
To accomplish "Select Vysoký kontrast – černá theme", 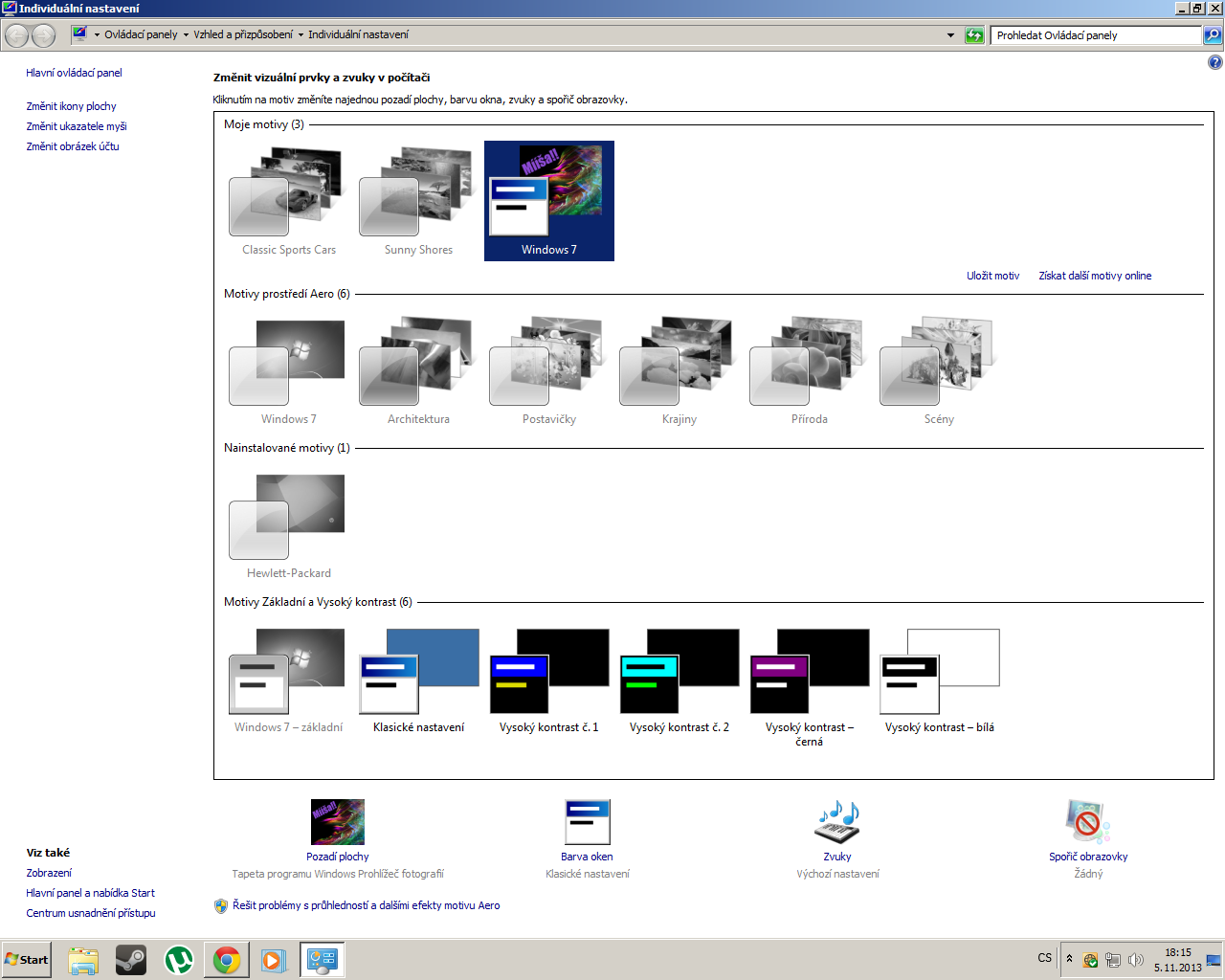I will coord(810,687).
